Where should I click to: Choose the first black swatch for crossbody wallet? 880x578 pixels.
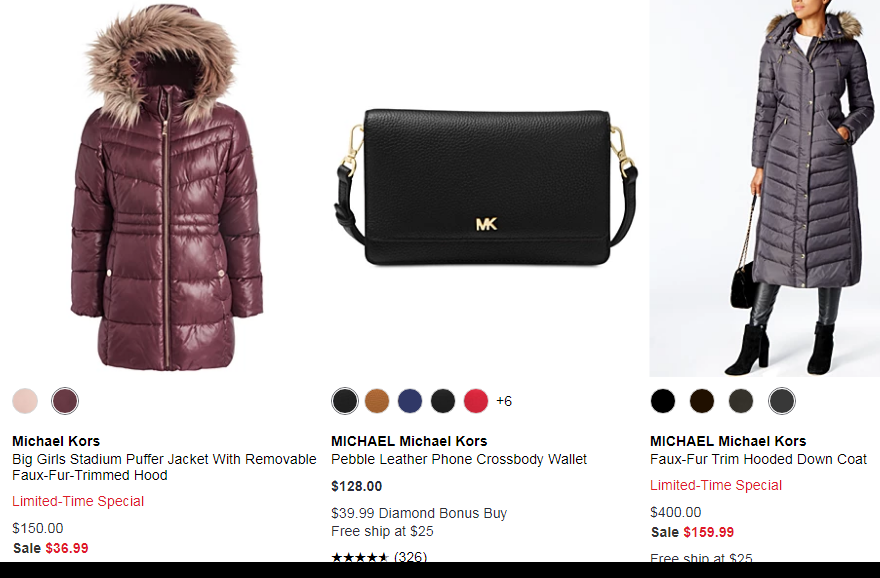coord(345,401)
